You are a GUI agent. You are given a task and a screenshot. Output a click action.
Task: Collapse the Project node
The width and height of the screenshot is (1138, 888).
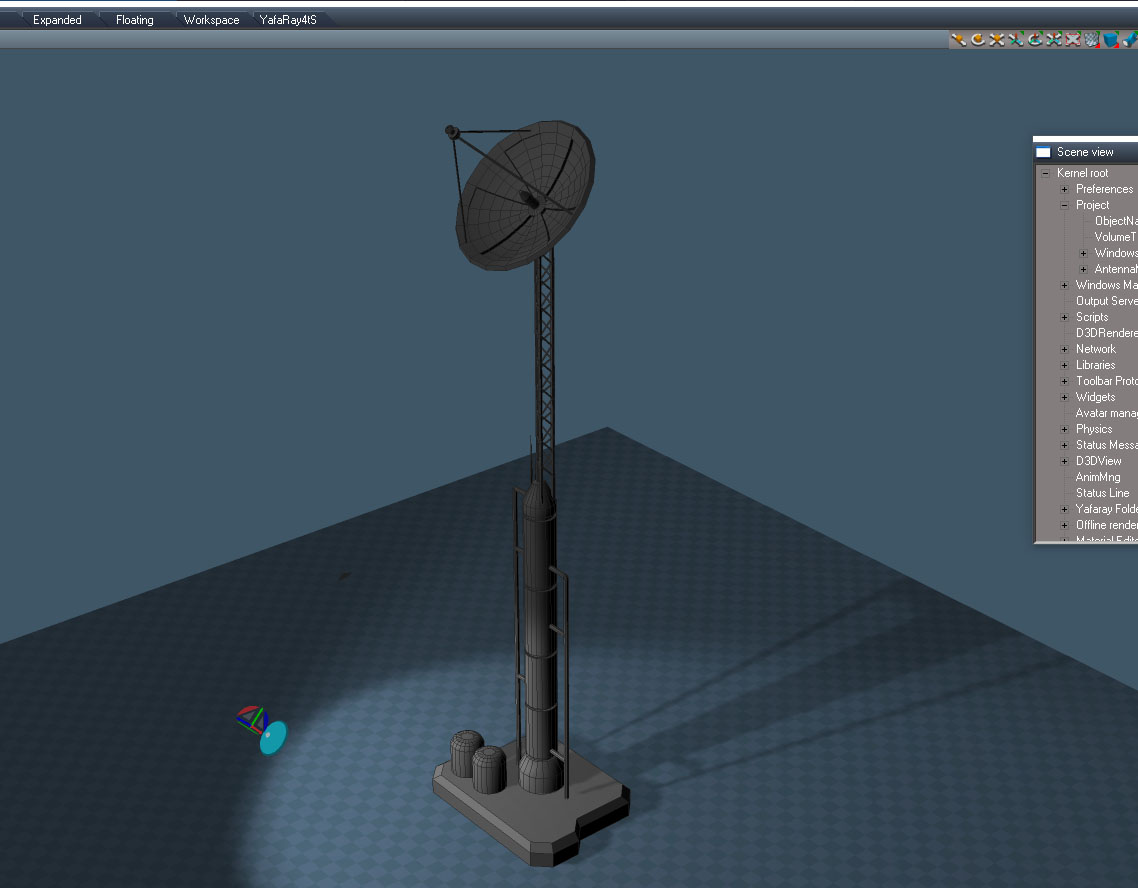click(x=1064, y=205)
